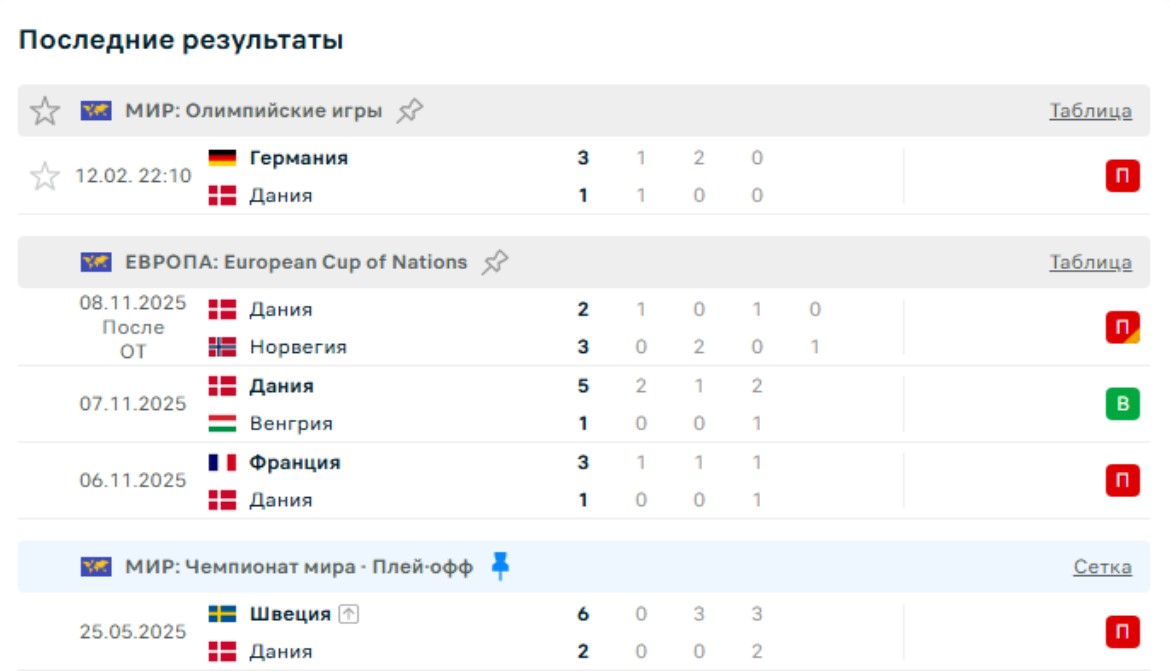This screenshot has width=1169, height=671.
Task: Unpin the World Championship Play-off league
Action: coord(500,567)
